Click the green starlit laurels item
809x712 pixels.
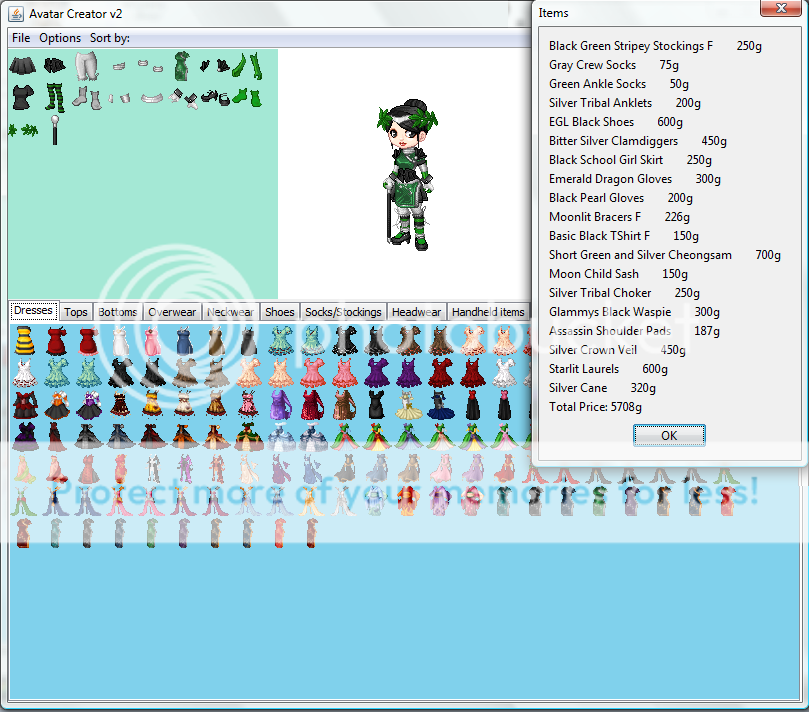point(23,130)
